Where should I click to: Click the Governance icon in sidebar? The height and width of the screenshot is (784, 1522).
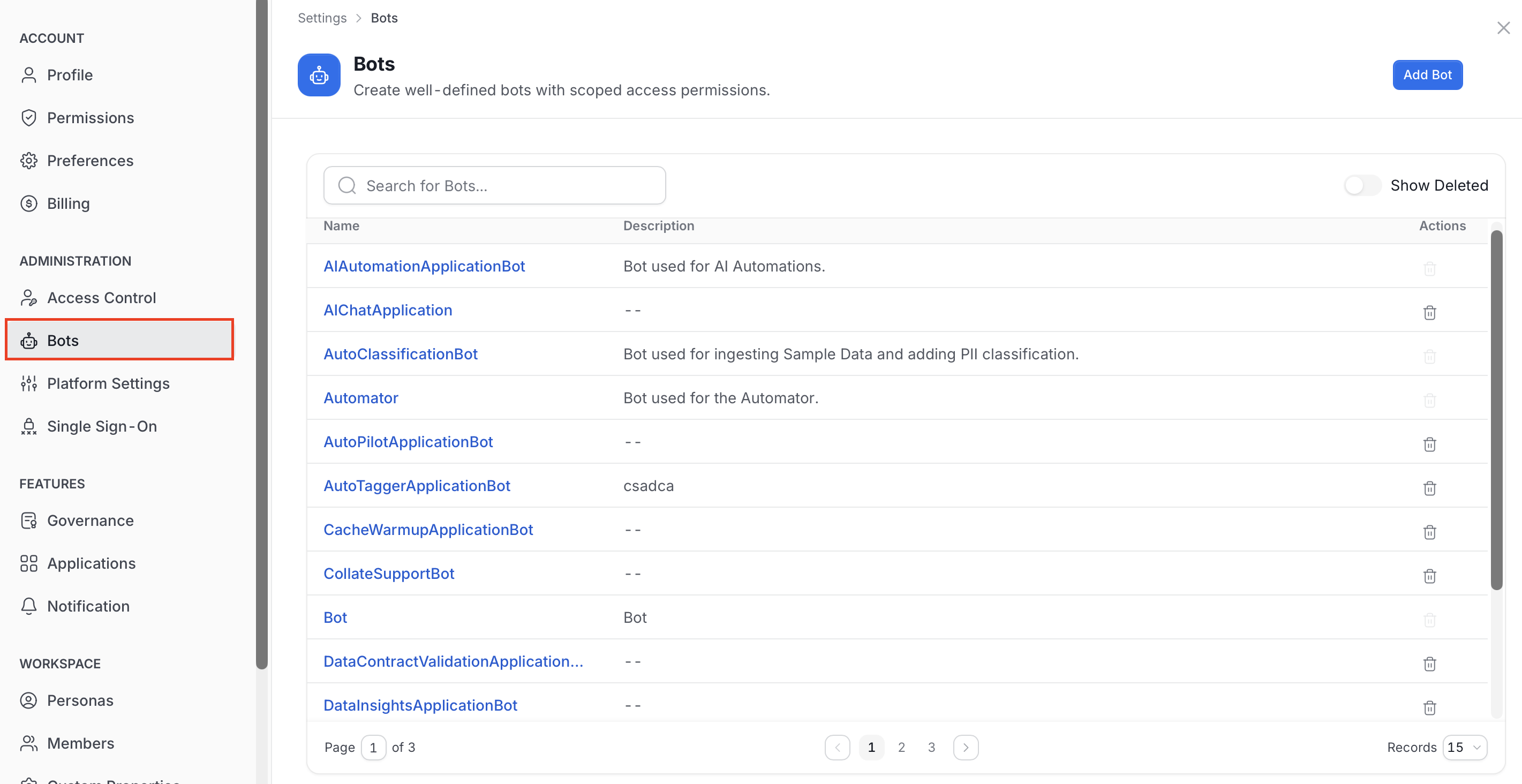[x=28, y=521]
